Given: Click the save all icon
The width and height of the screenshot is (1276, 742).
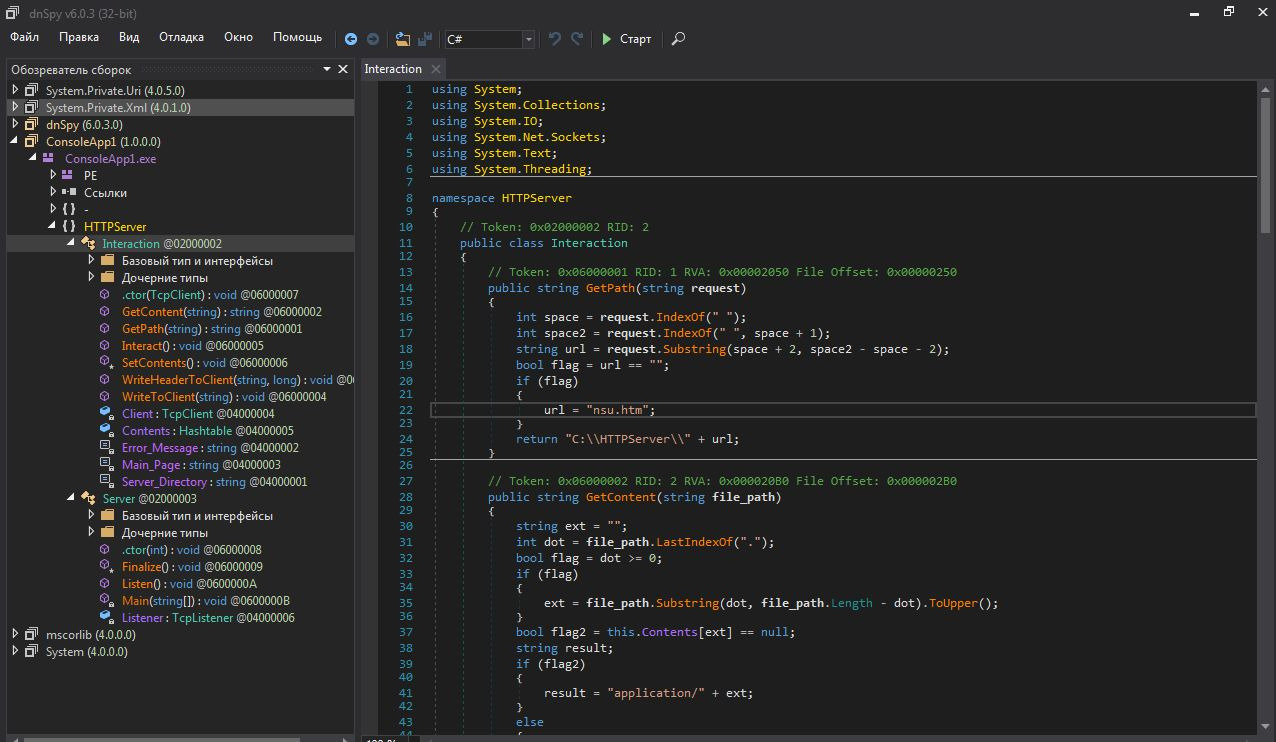Looking at the screenshot, I should click(425, 39).
